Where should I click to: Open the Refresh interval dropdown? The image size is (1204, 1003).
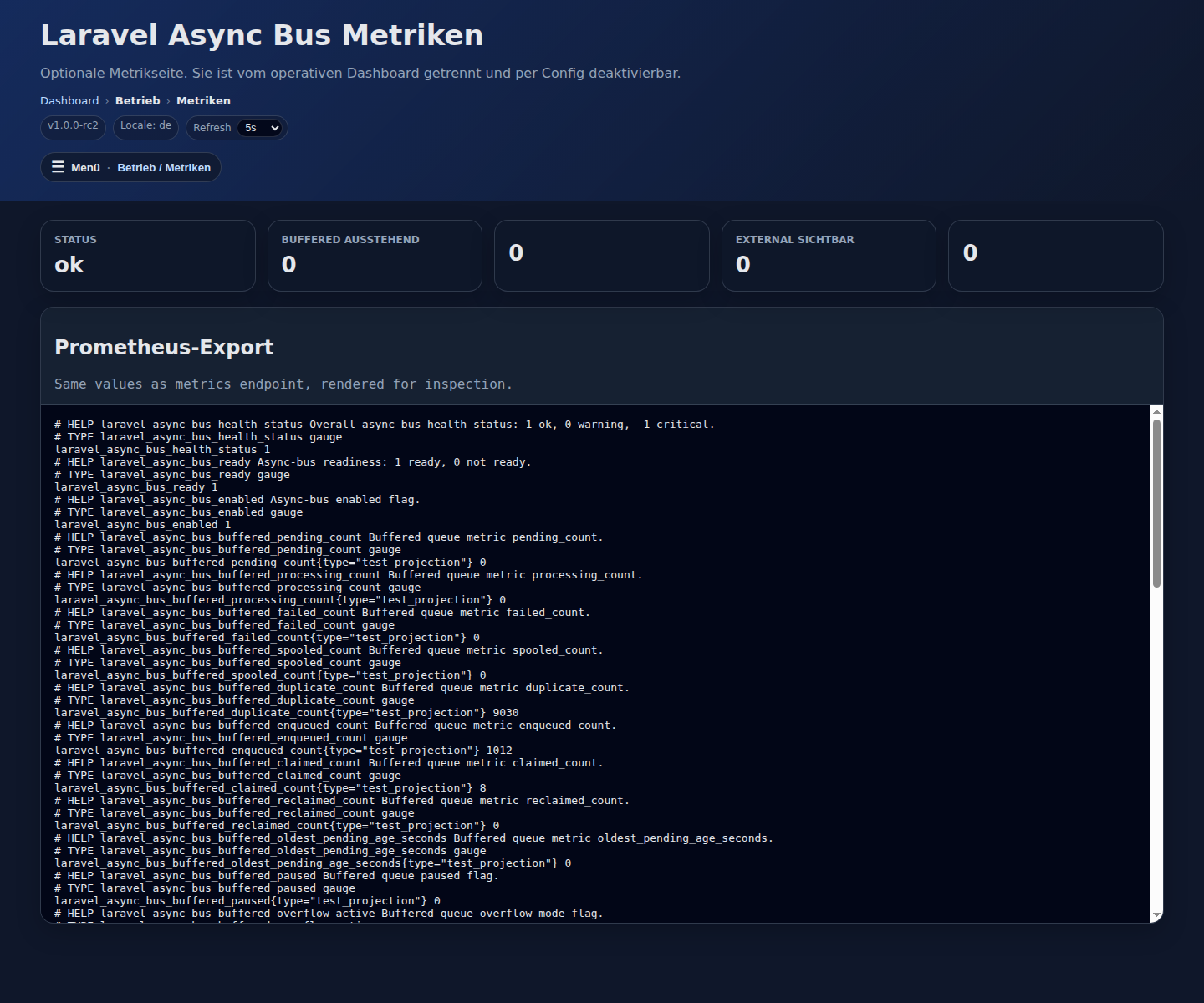[x=261, y=128]
